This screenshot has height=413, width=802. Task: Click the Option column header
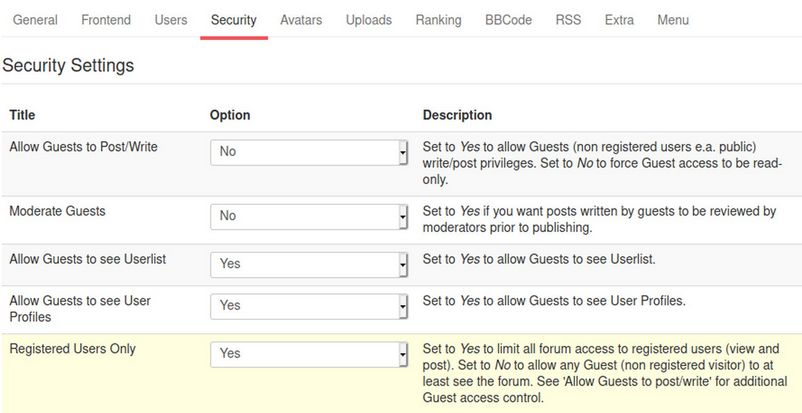[230, 115]
